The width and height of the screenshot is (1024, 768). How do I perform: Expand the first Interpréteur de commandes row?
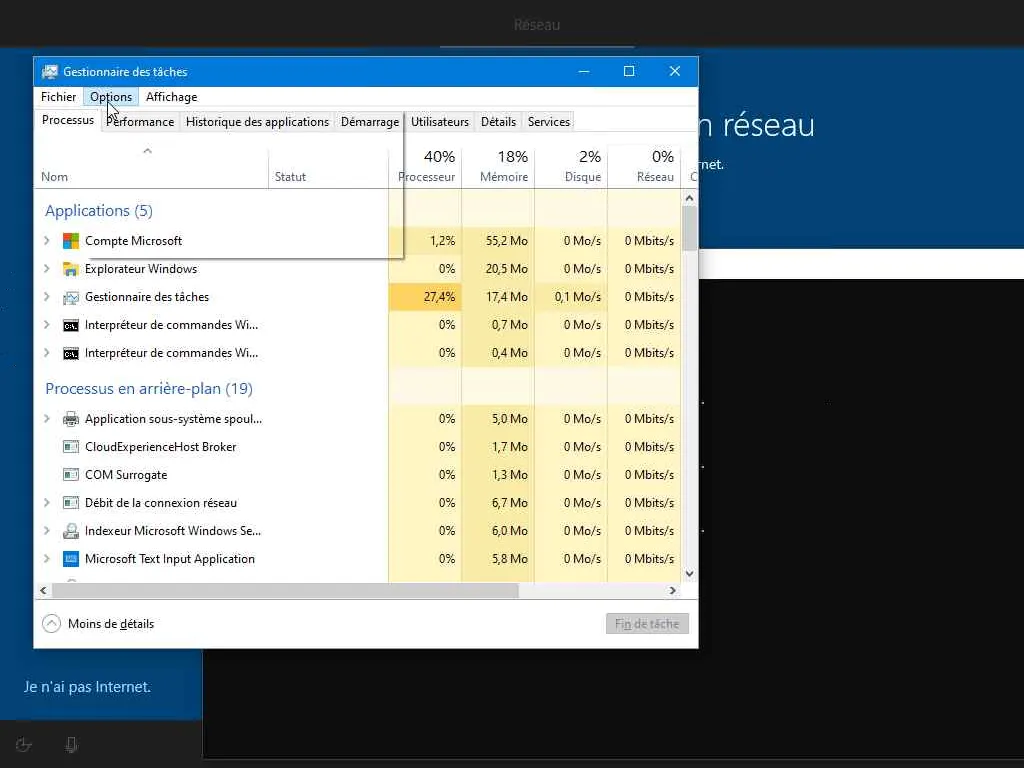pos(47,325)
